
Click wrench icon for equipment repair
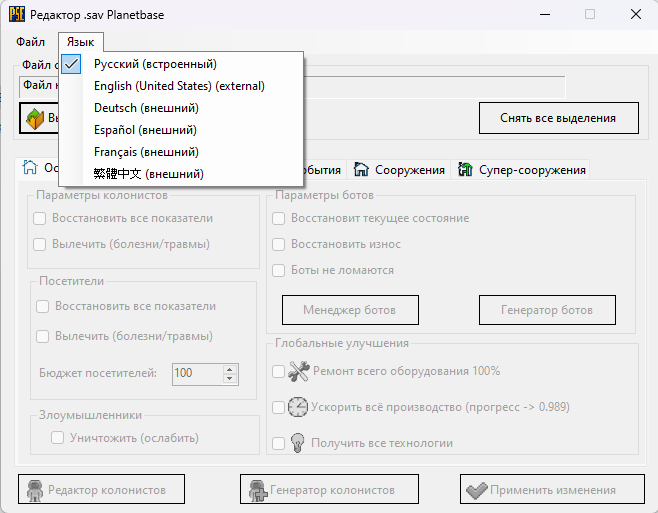tap(298, 371)
